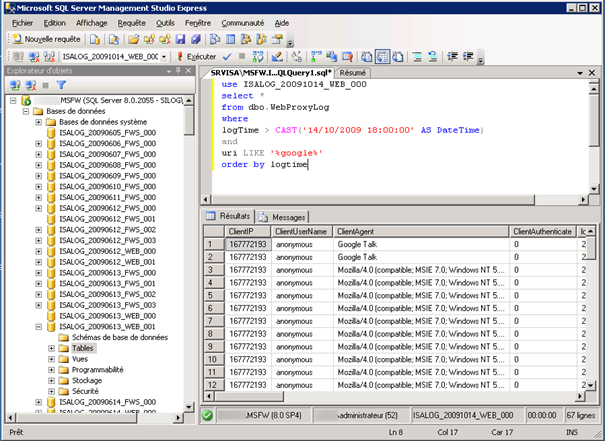Click the query editor horizontal scrollbar thumb
Screen dimensions: 605x441
(373, 200)
